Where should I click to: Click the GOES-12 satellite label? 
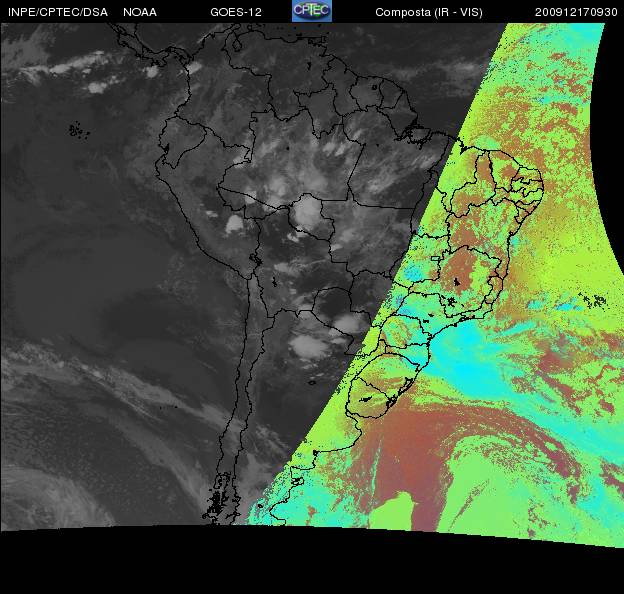(x=236, y=12)
